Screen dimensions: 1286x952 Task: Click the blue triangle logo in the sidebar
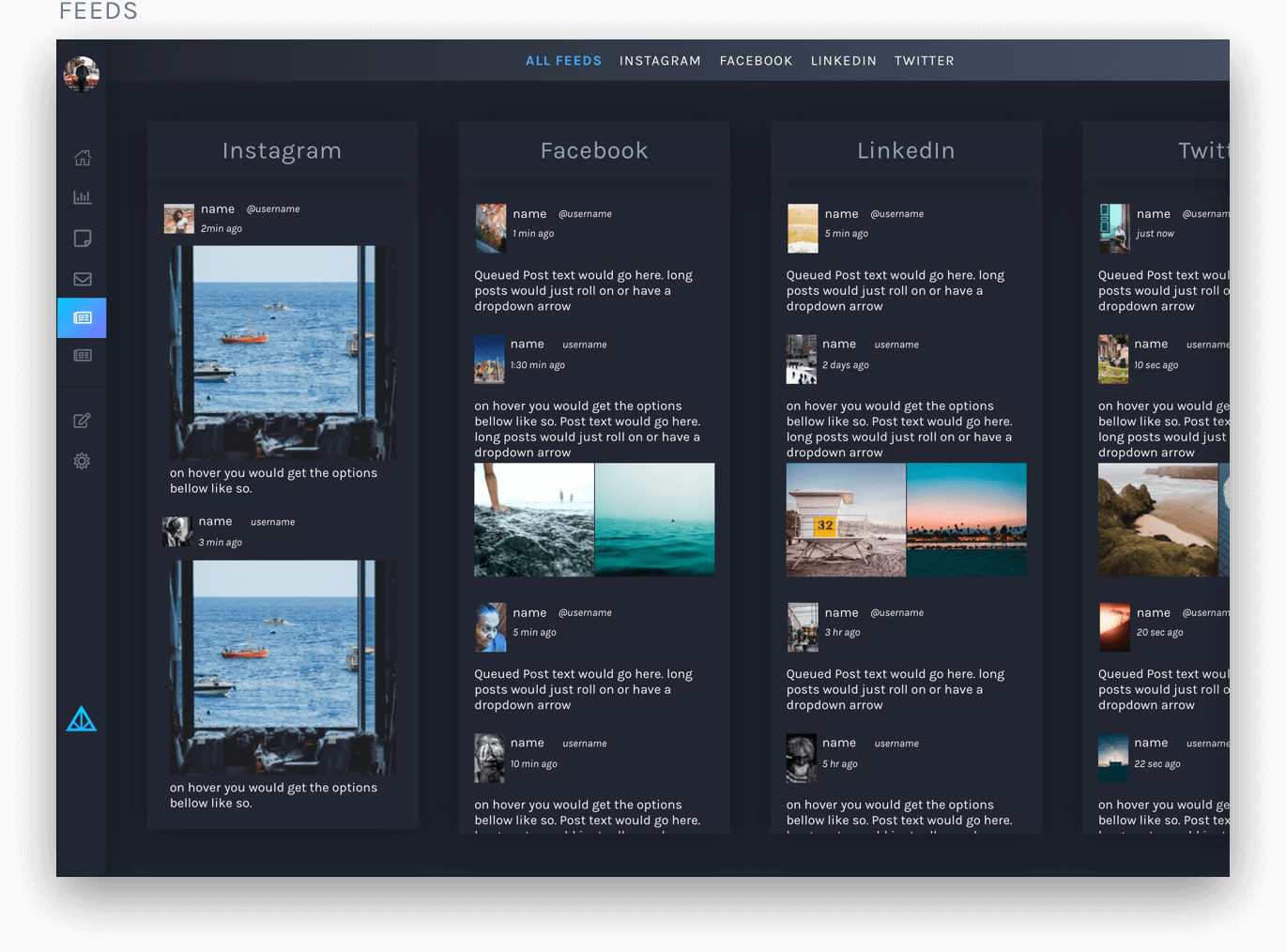(82, 719)
